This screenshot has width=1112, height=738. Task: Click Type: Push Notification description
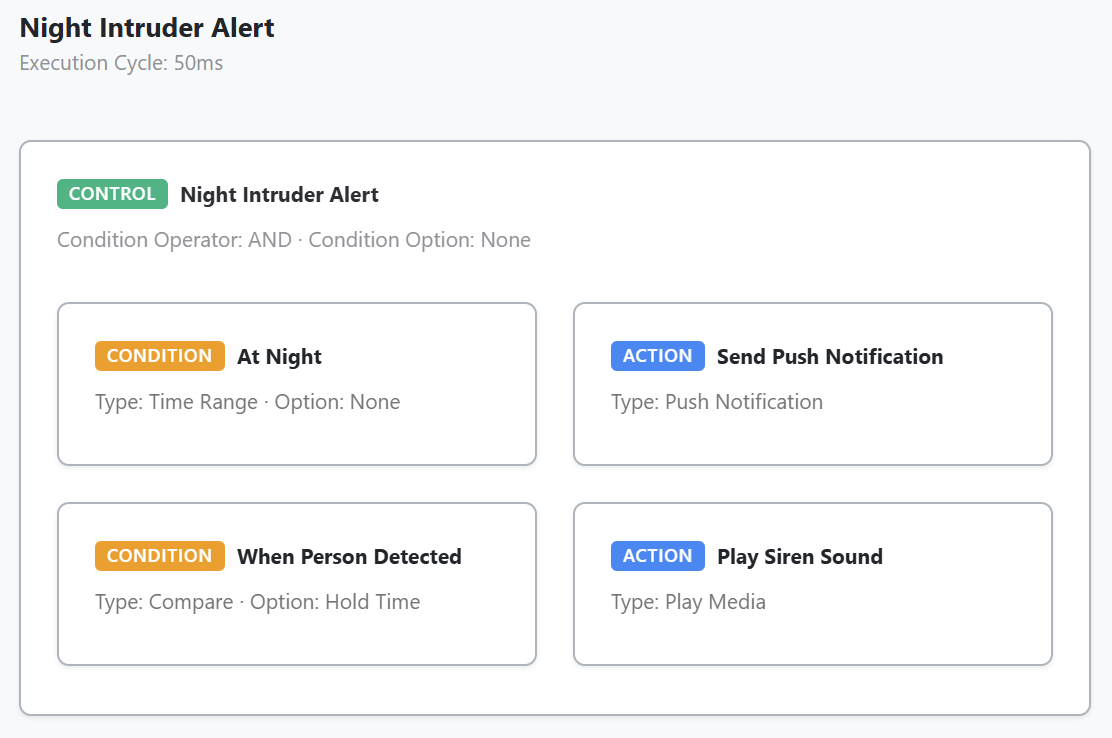(717, 402)
